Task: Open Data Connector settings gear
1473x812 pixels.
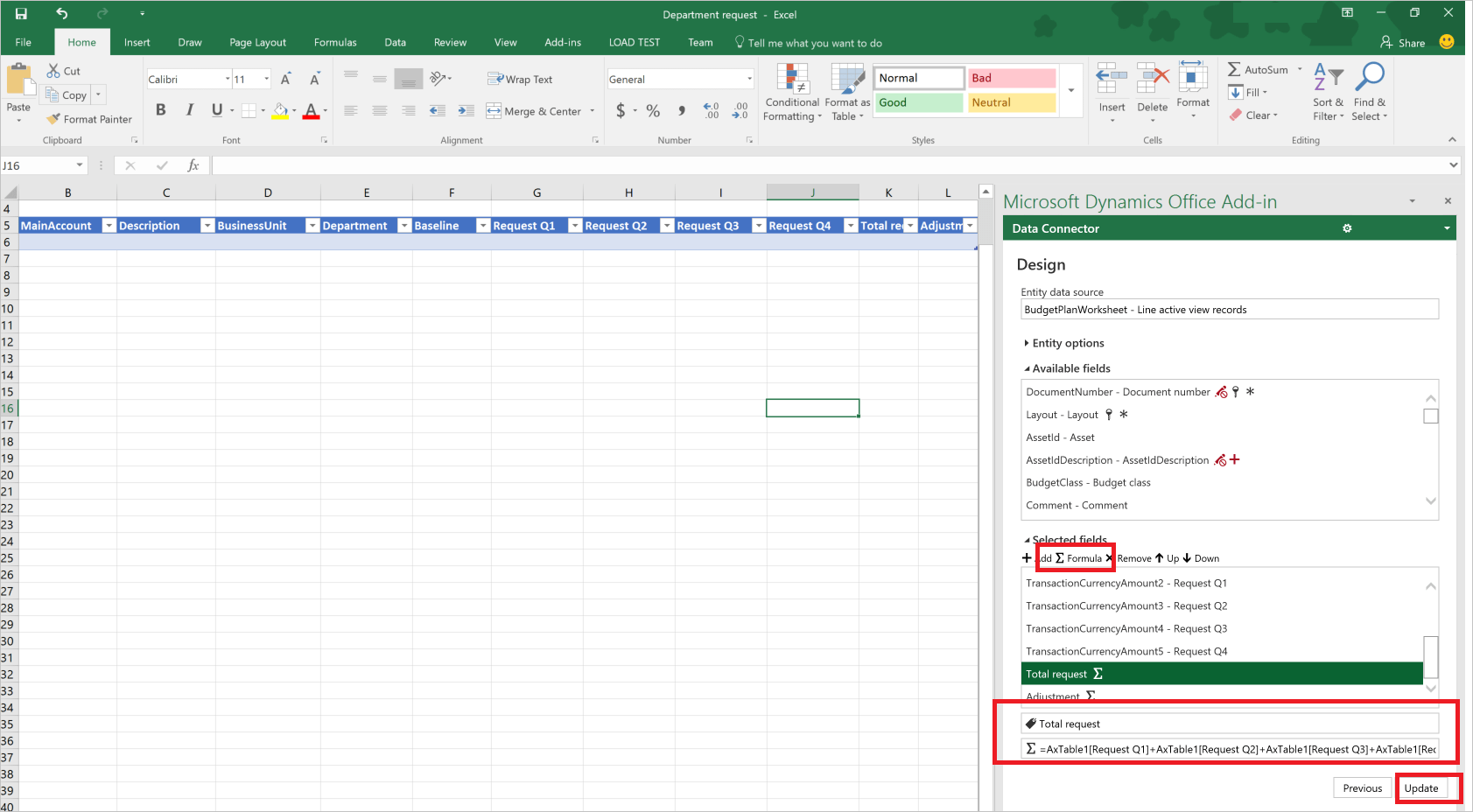Action: 1346,228
